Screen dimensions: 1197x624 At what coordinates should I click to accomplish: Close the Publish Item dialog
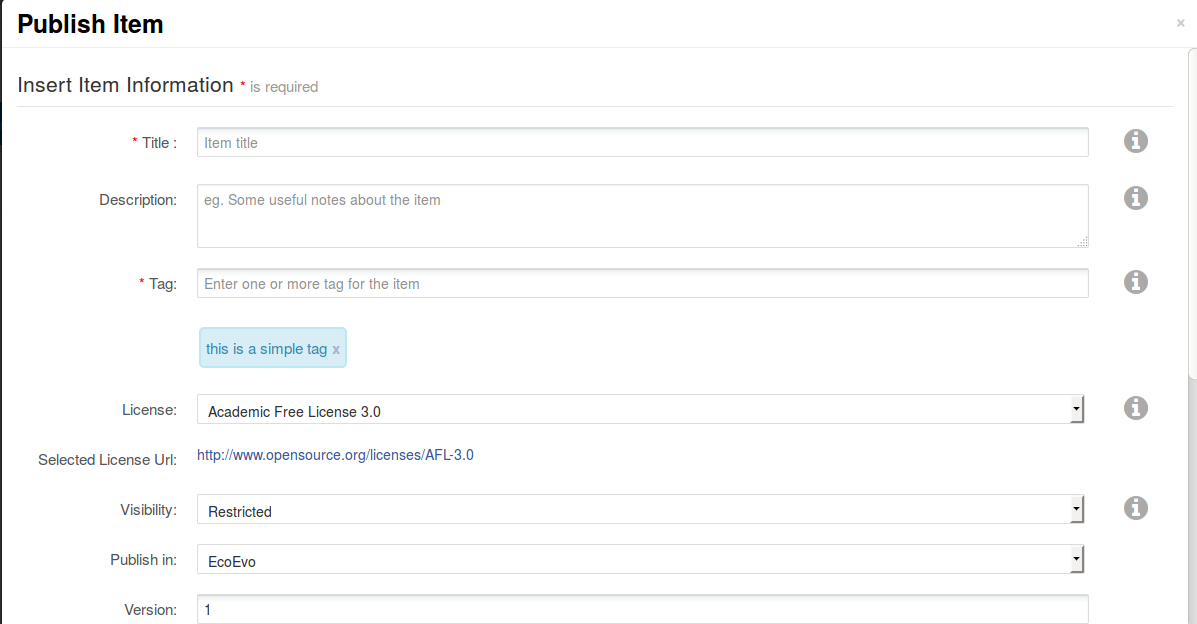coord(1180,23)
